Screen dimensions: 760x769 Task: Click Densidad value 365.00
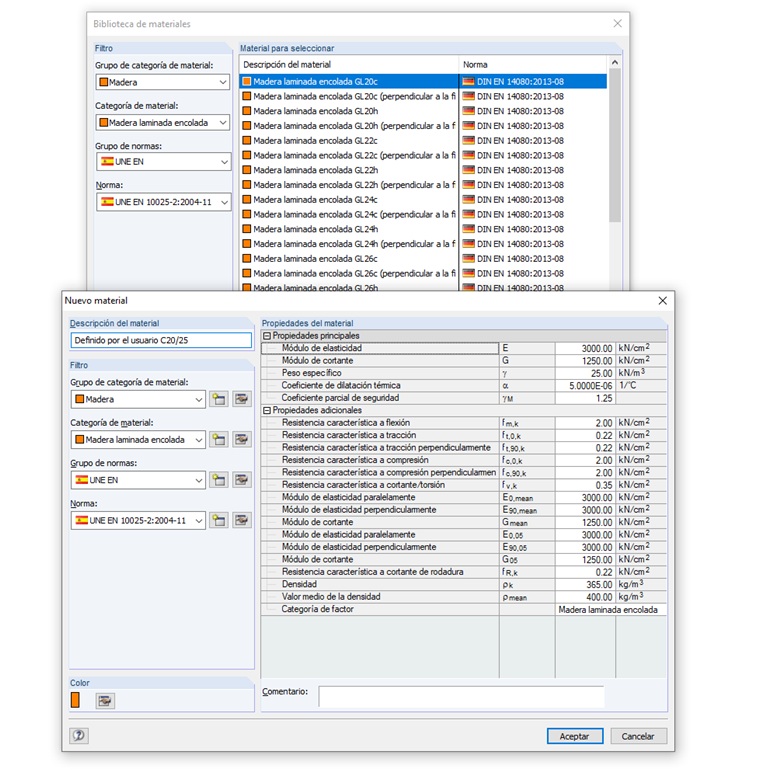(x=585, y=585)
